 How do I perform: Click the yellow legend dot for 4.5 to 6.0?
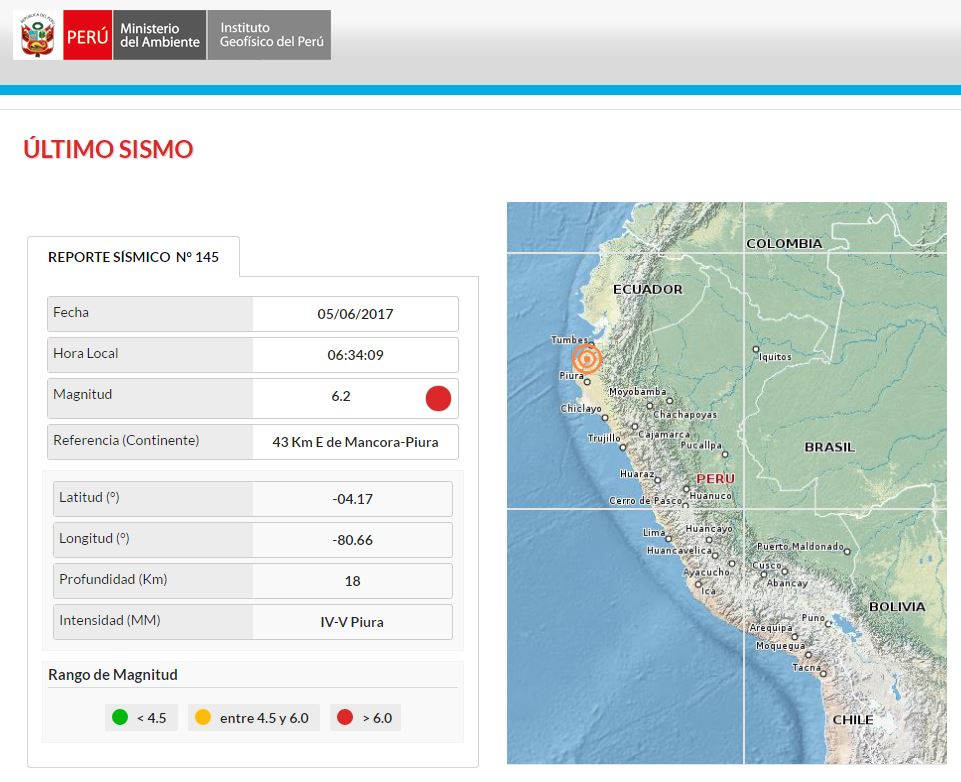coord(203,717)
